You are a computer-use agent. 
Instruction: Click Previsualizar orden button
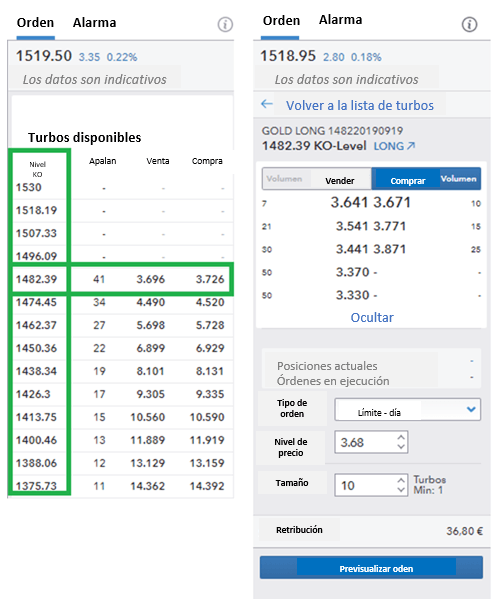(x=371, y=568)
